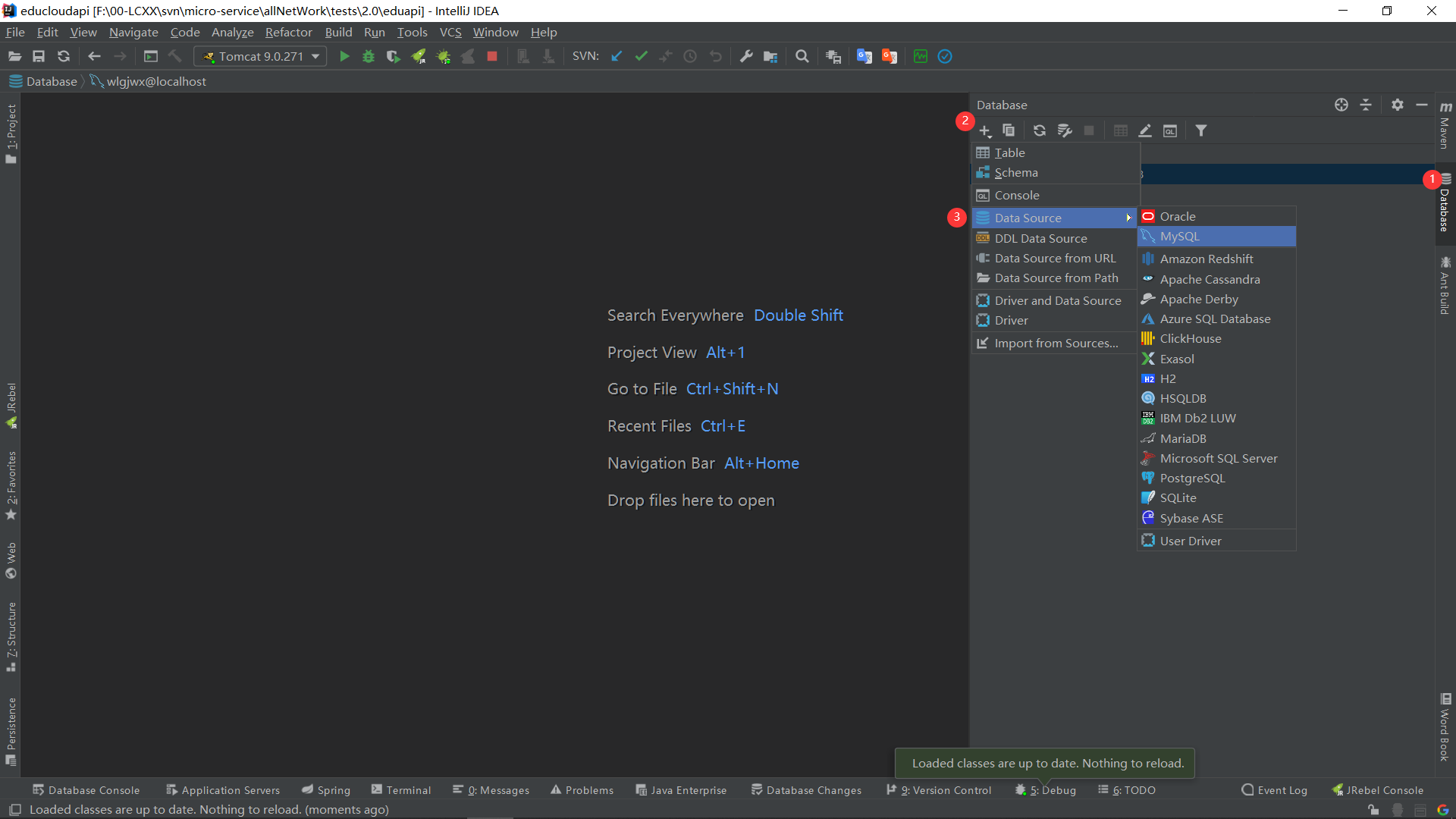
Task: Open query console QL icon
Action: coord(1170,130)
